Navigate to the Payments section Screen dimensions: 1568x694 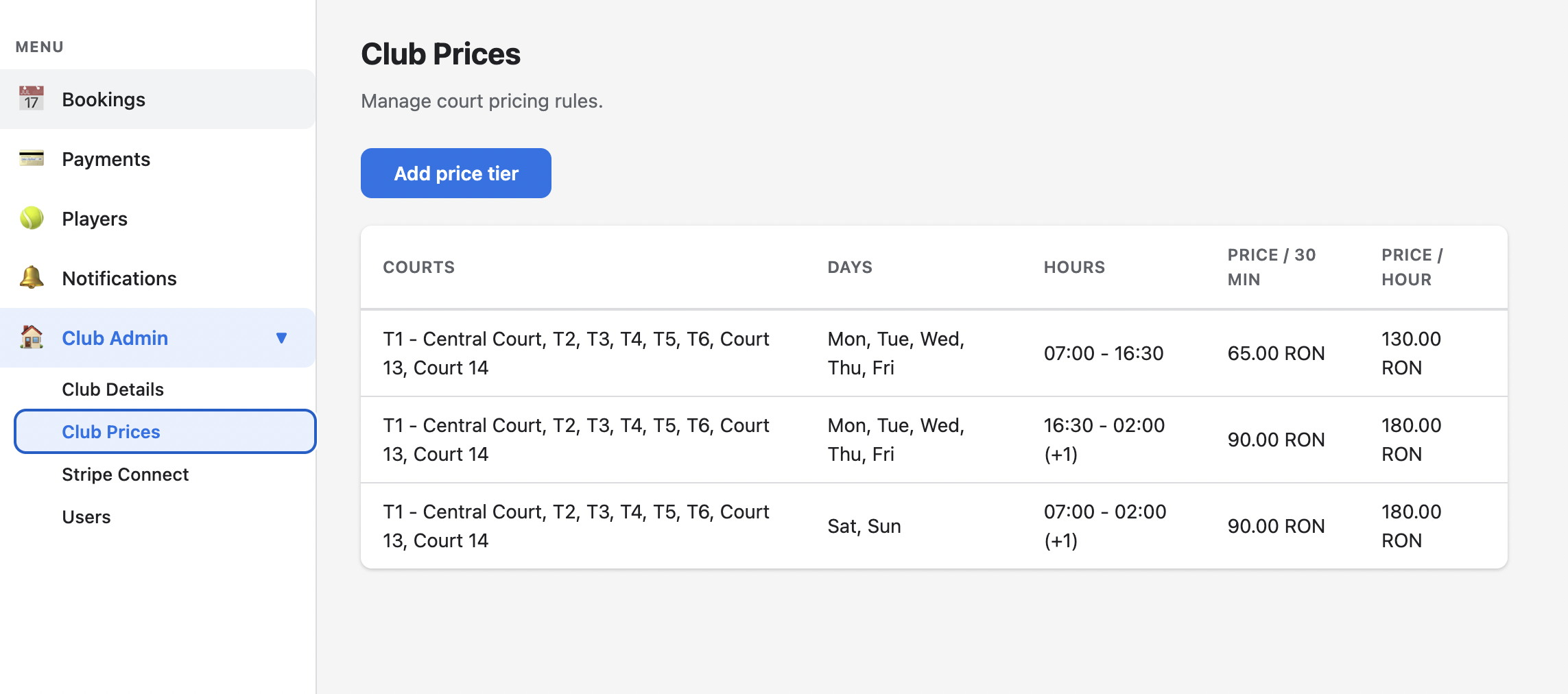(x=106, y=158)
